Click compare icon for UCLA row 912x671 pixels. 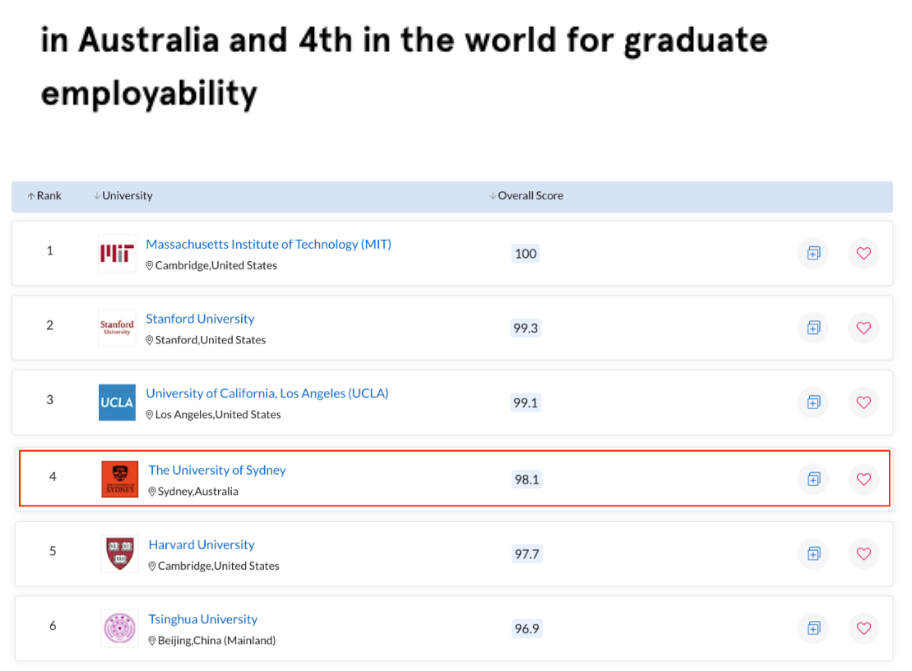point(813,403)
